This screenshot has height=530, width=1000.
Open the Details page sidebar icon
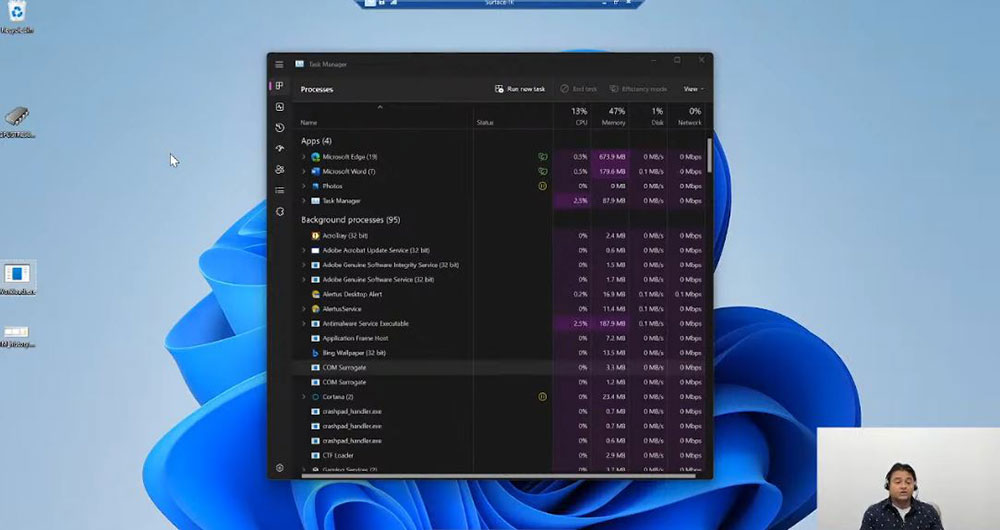click(280, 190)
